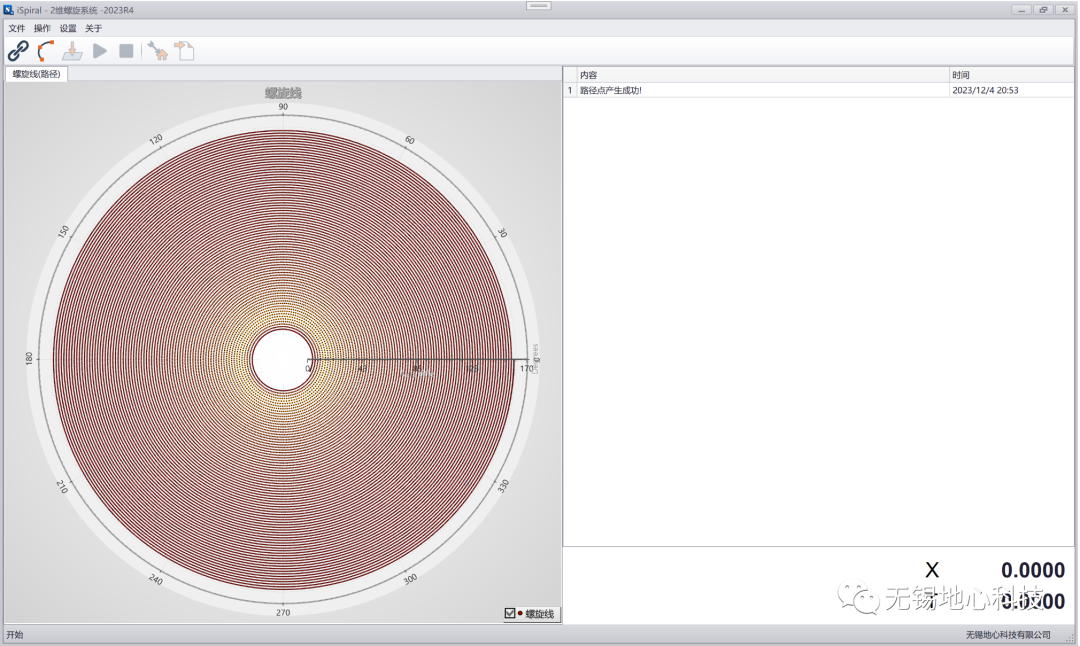Select the 螺旋线(路径) tab

[x=36, y=74]
